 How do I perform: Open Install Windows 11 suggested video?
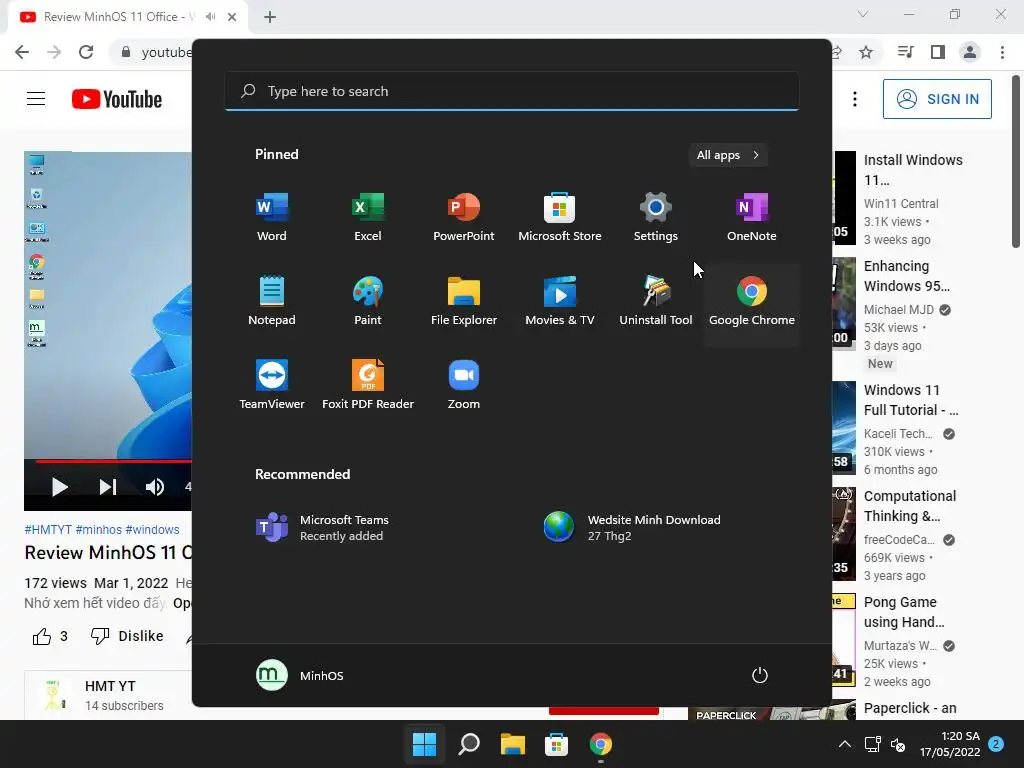pos(913,170)
